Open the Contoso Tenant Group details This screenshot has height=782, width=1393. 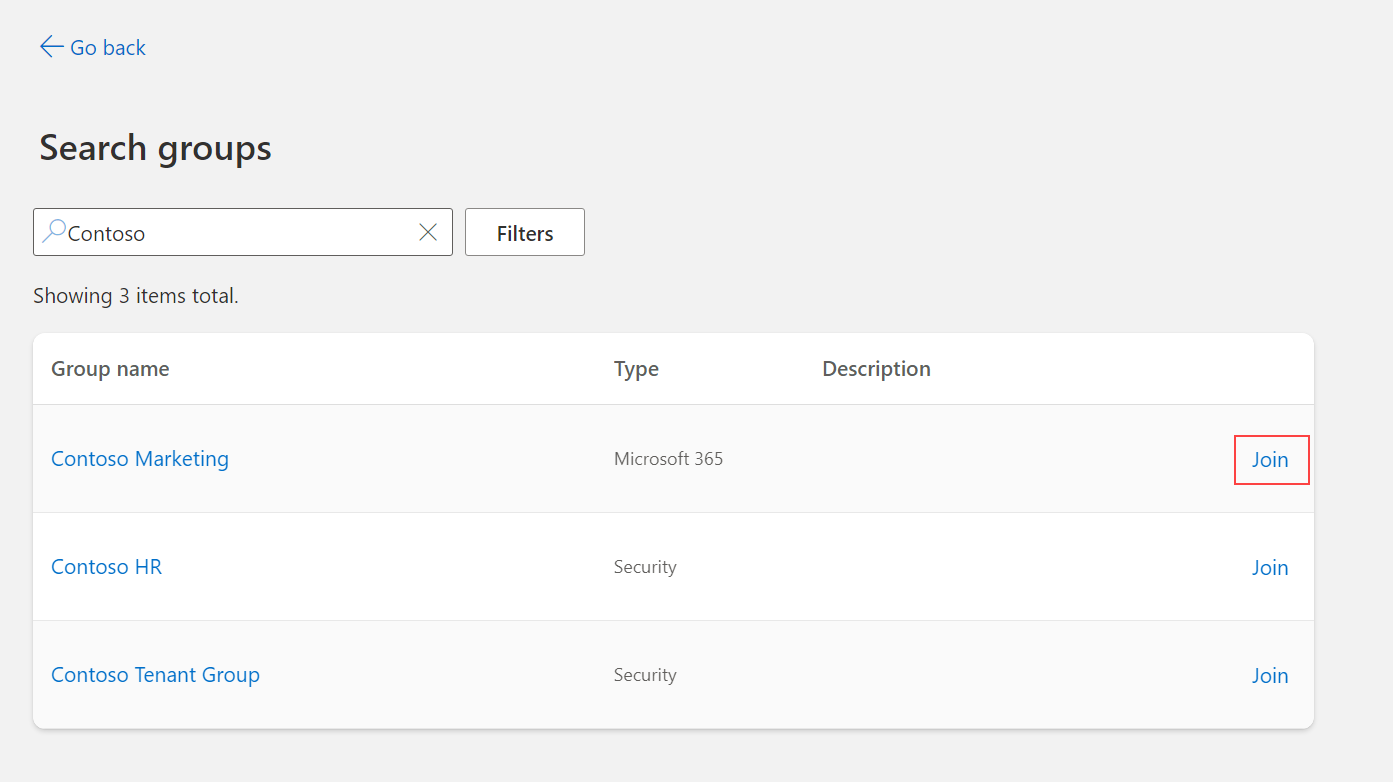point(155,674)
